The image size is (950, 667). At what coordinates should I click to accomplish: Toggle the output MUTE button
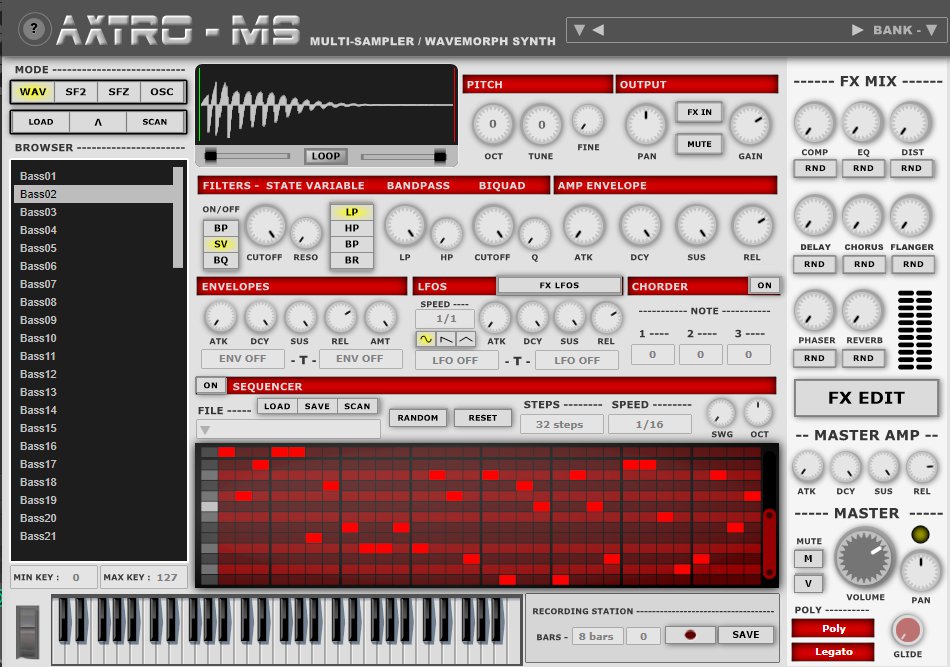[x=699, y=144]
